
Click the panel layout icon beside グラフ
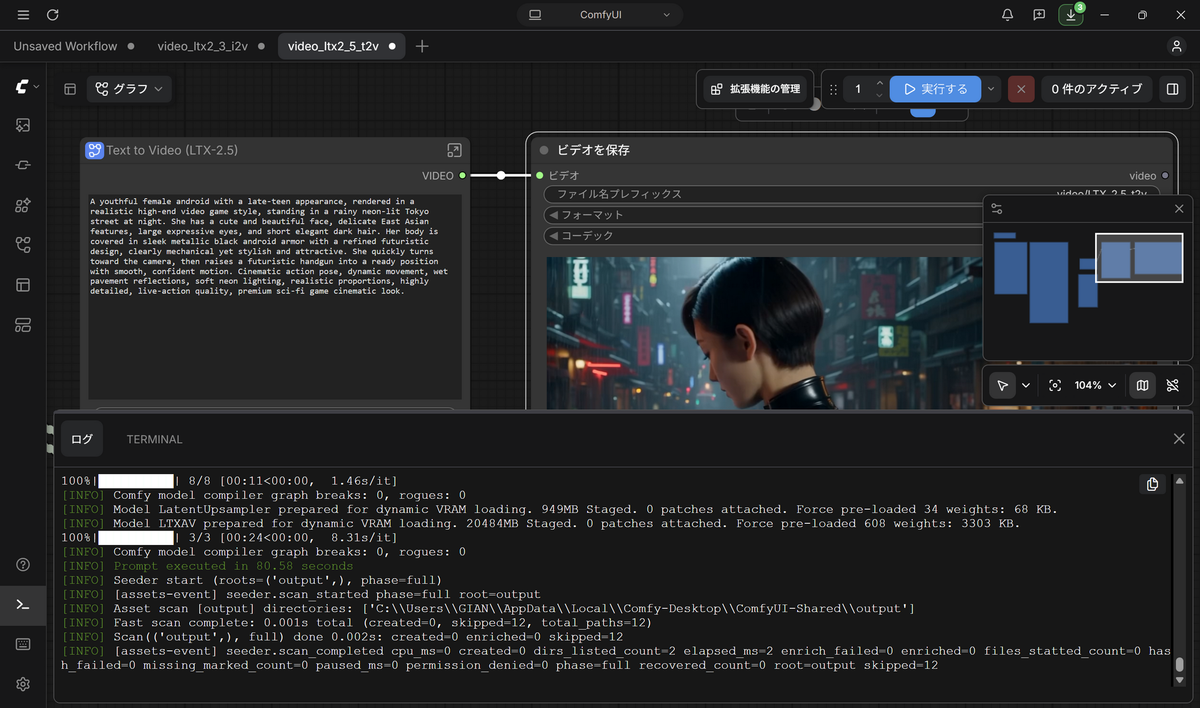[70, 89]
